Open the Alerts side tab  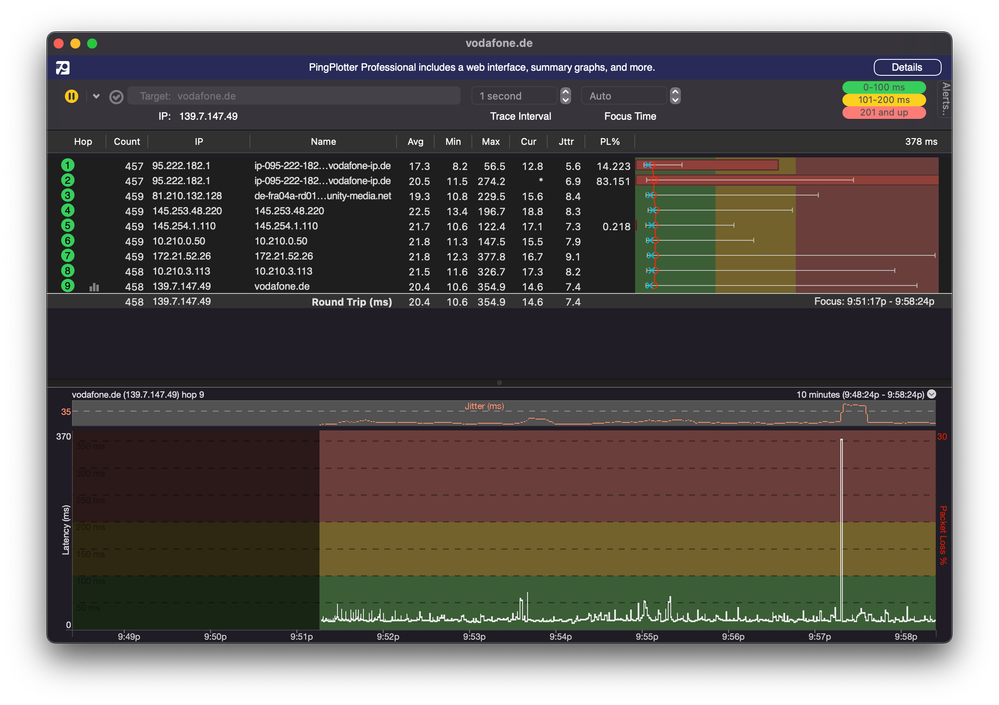(945, 100)
